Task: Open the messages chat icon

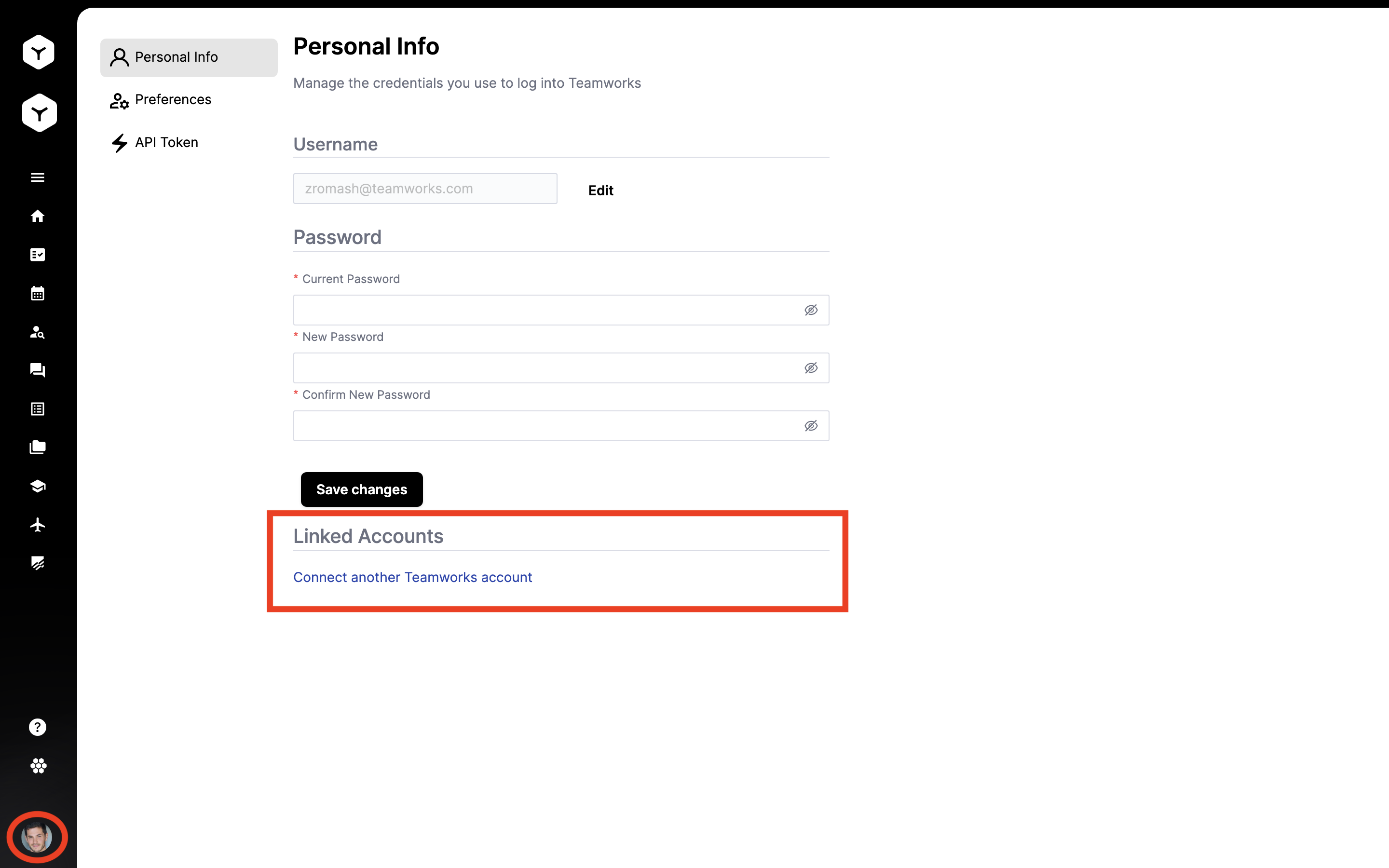Action: point(37,370)
